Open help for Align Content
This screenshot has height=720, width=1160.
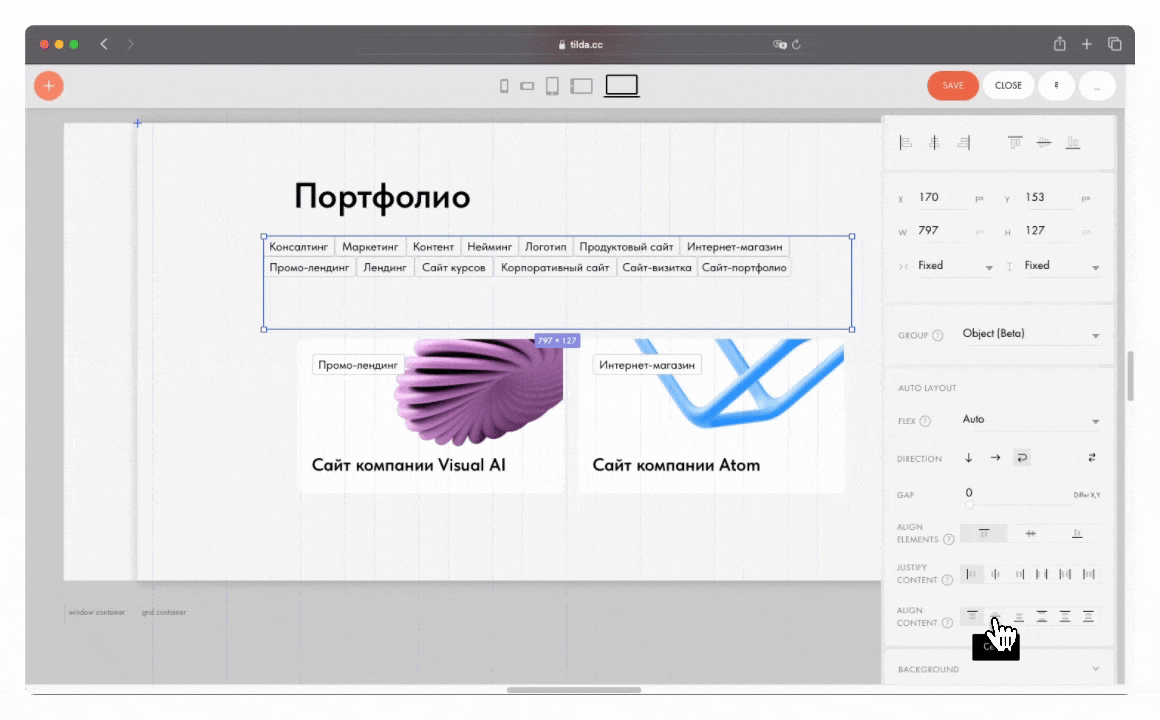pos(947,623)
